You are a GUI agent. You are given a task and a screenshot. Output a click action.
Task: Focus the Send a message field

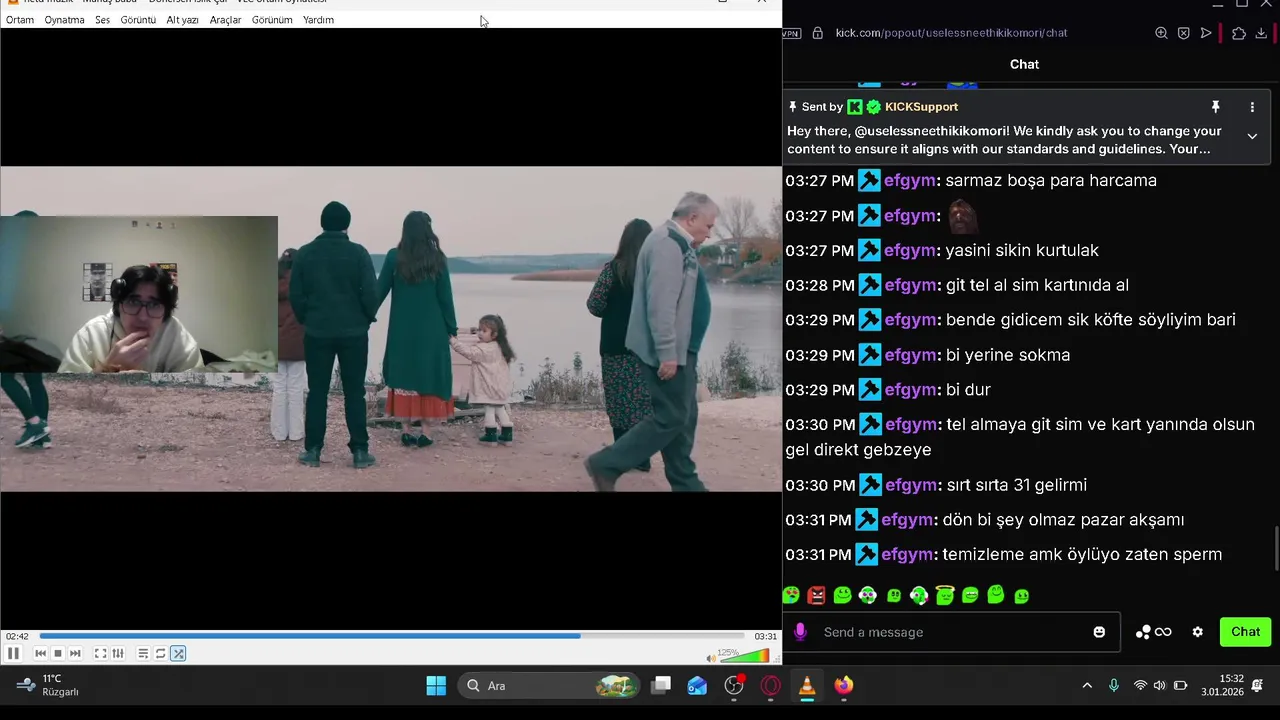pyautogui.click(x=951, y=632)
